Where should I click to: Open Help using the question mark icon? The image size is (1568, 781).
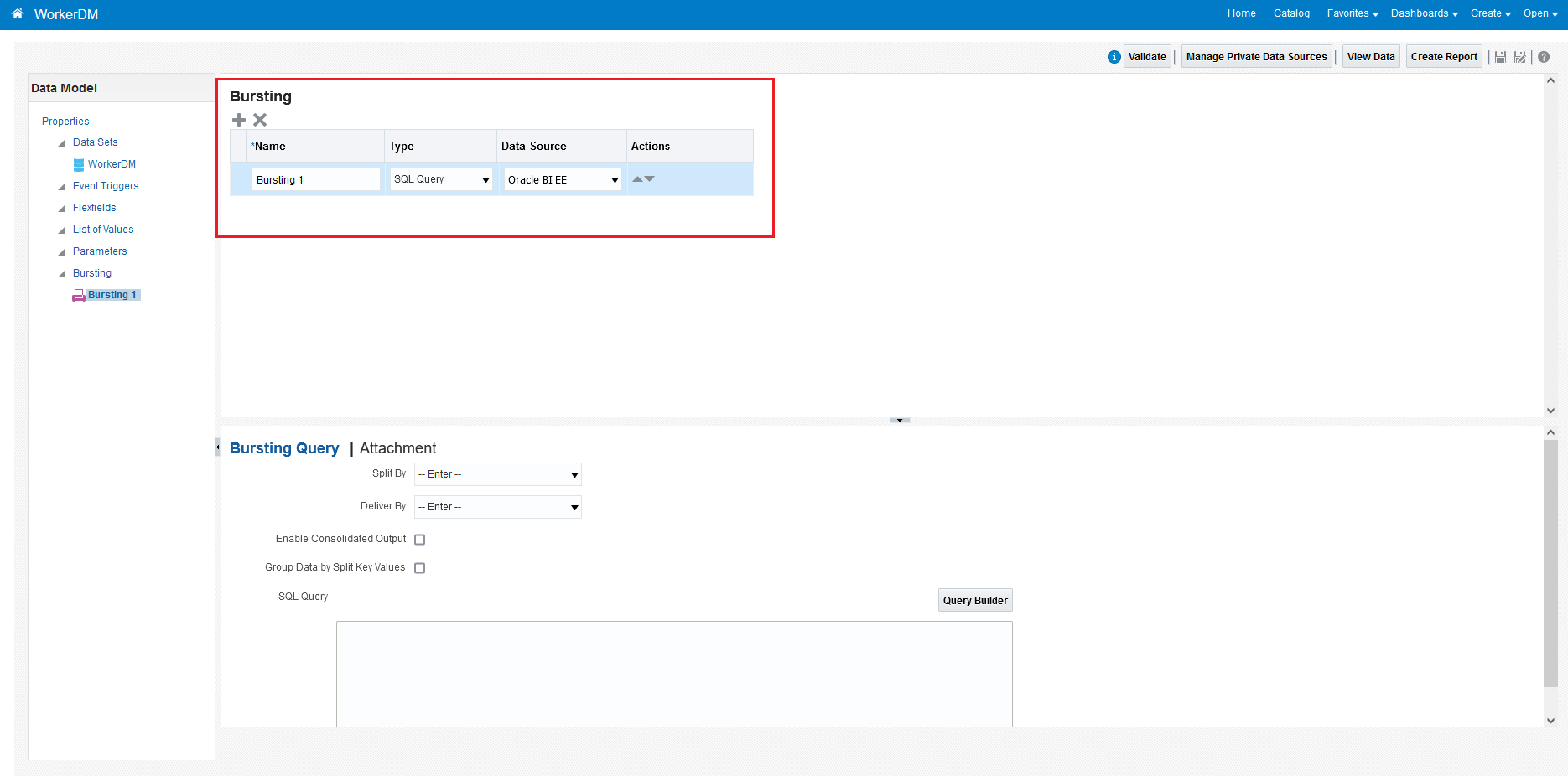[x=1544, y=56]
